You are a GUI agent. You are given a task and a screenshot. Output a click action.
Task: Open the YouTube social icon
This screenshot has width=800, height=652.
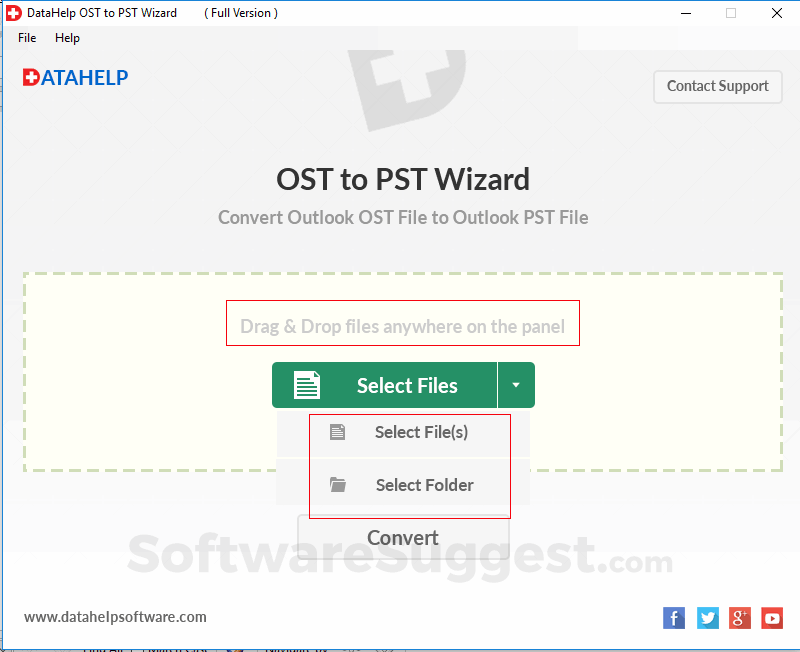[x=772, y=618]
